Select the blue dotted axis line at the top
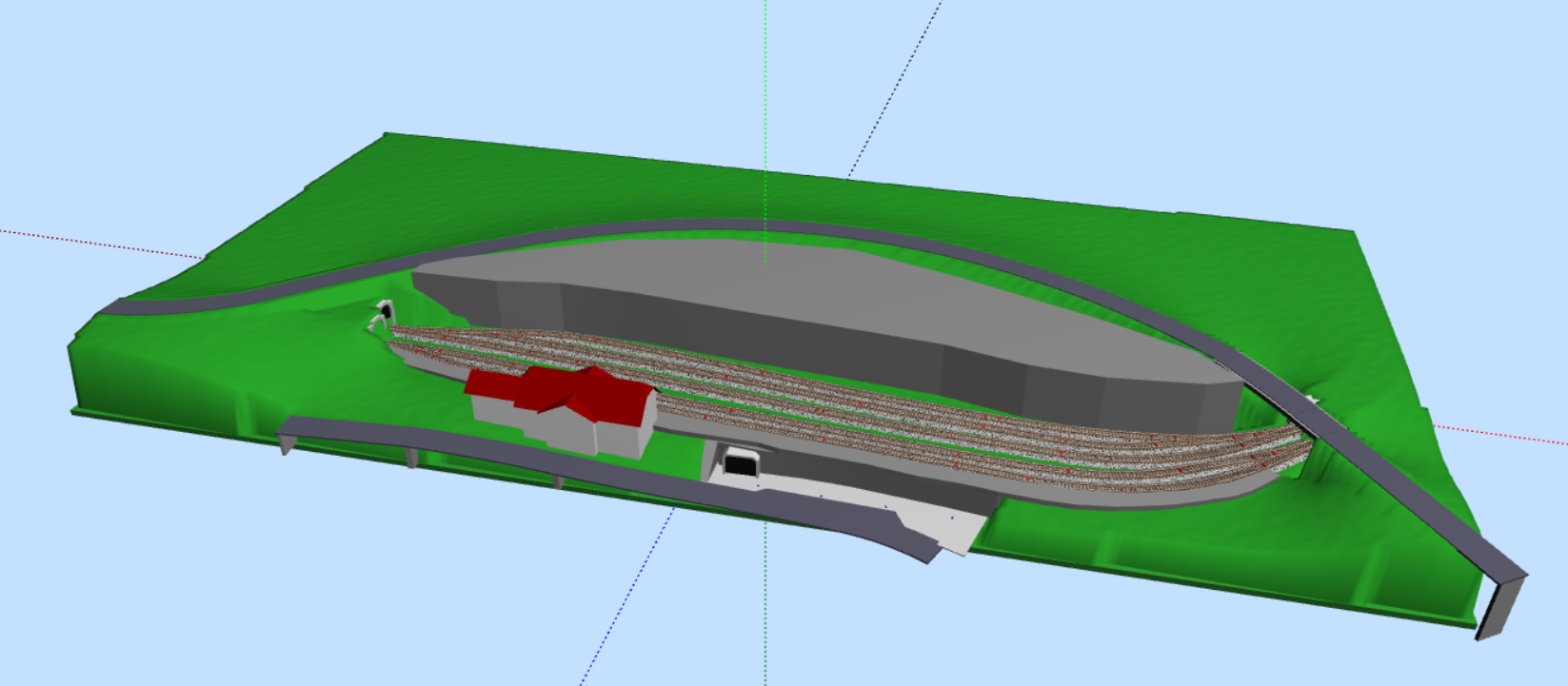Screen dimensions: 1568x686 [895, 90]
